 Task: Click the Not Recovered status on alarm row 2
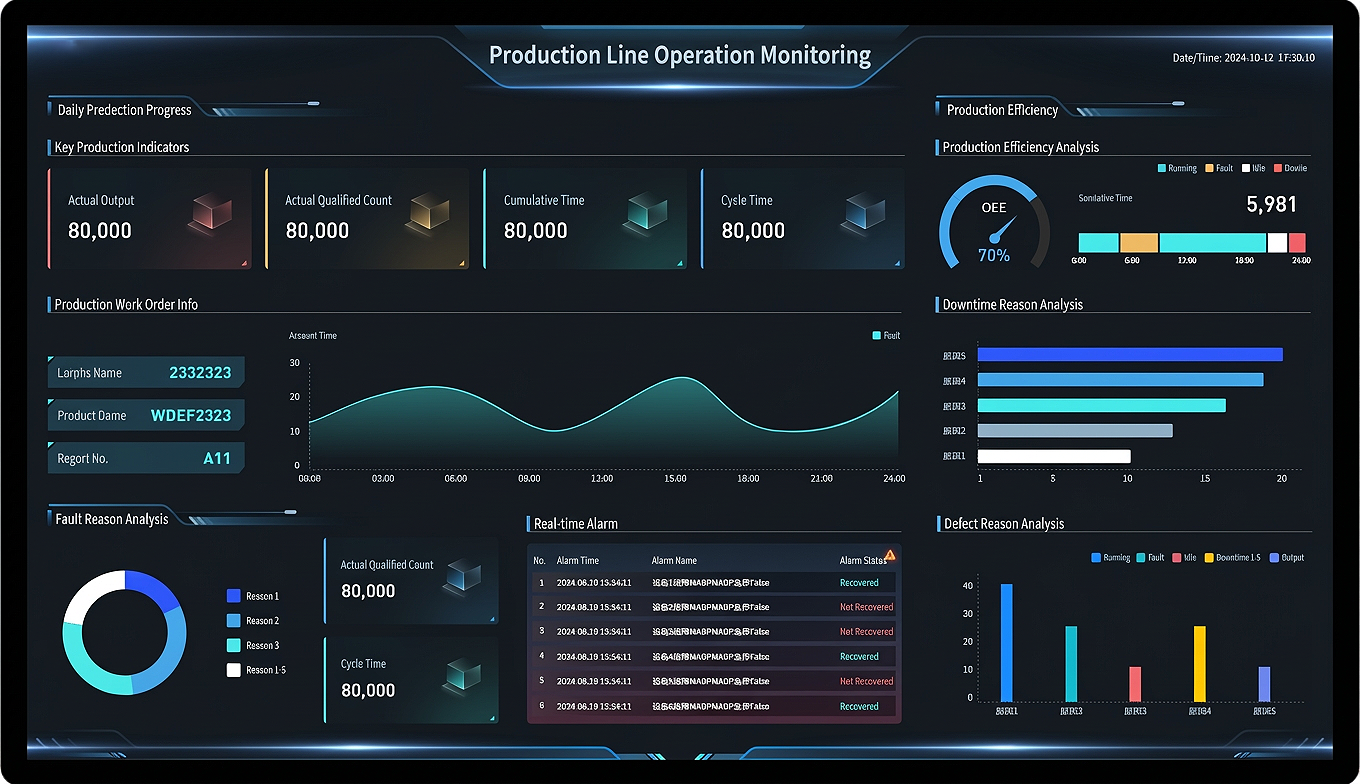pyautogui.click(x=865, y=607)
